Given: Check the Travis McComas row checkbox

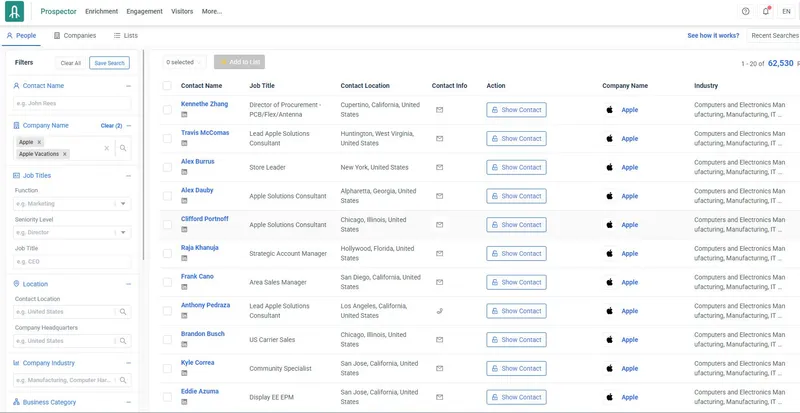Looking at the screenshot, I should coord(167,138).
